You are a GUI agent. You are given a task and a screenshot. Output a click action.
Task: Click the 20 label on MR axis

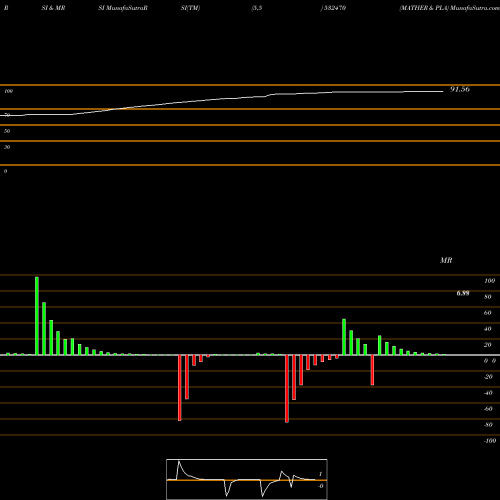(x=488, y=345)
